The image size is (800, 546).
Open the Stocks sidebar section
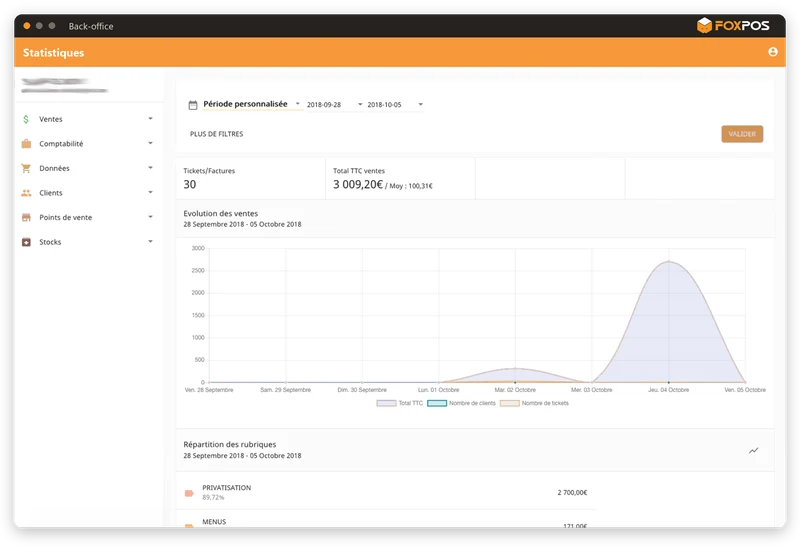[x=87, y=242]
